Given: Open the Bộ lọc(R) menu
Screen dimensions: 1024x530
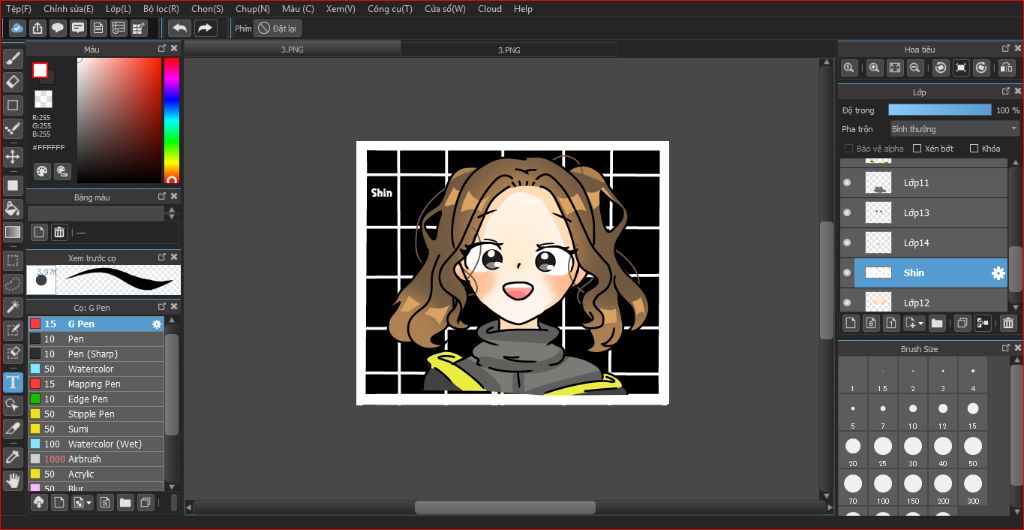Looking at the screenshot, I should [x=161, y=9].
